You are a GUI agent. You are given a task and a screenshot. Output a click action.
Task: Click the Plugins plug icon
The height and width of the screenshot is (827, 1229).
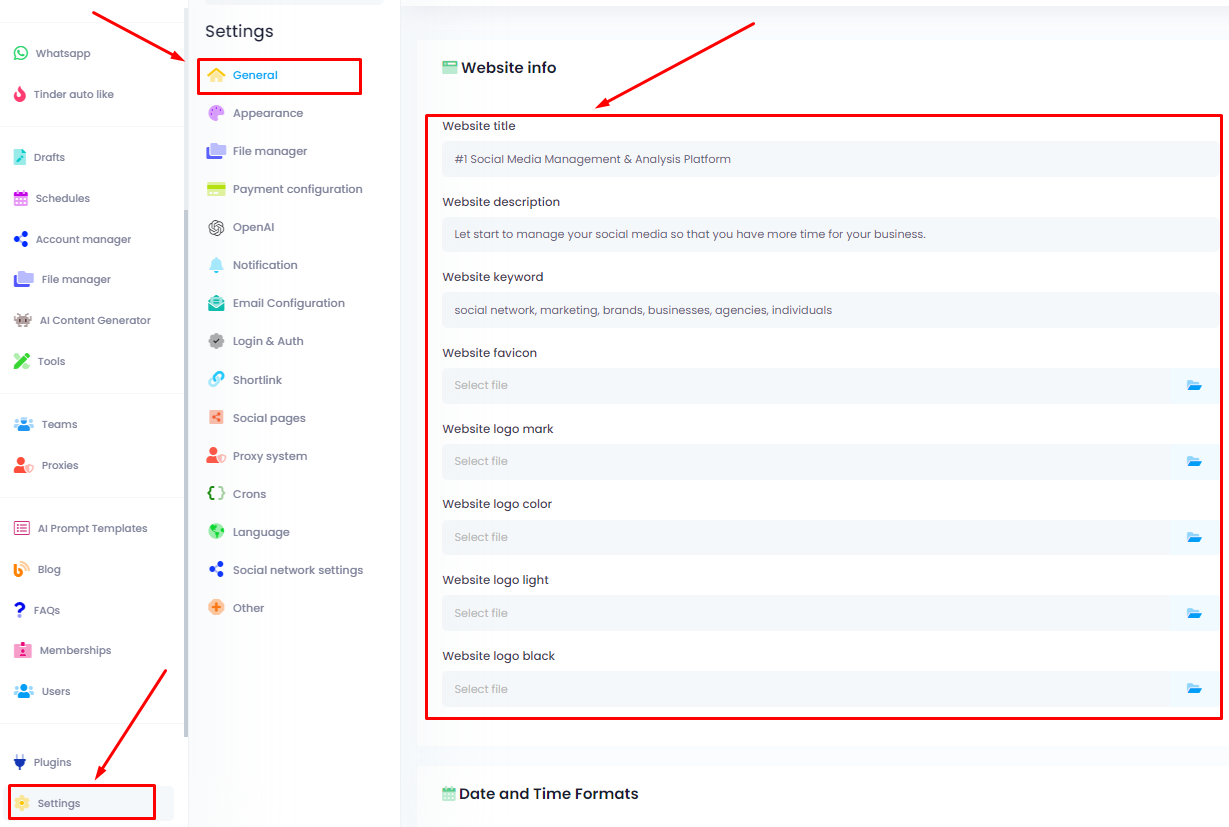point(20,762)
